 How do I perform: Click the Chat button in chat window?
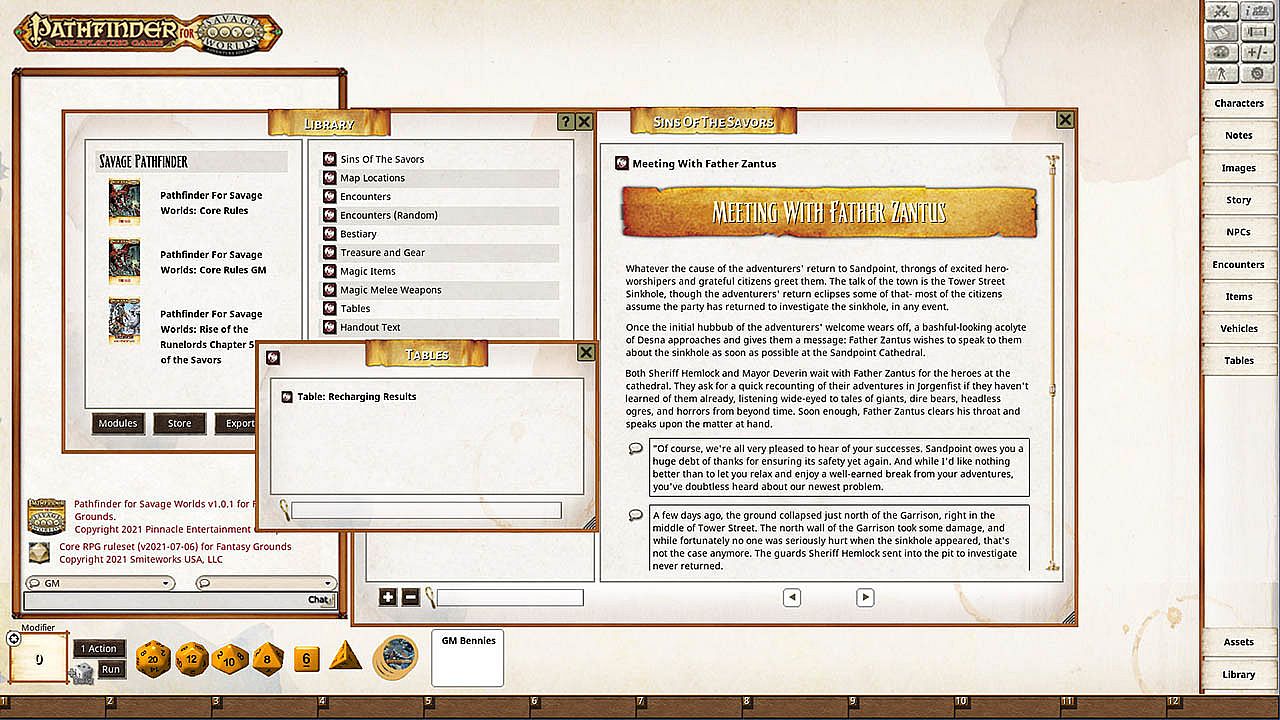click(x=319, y=600)
